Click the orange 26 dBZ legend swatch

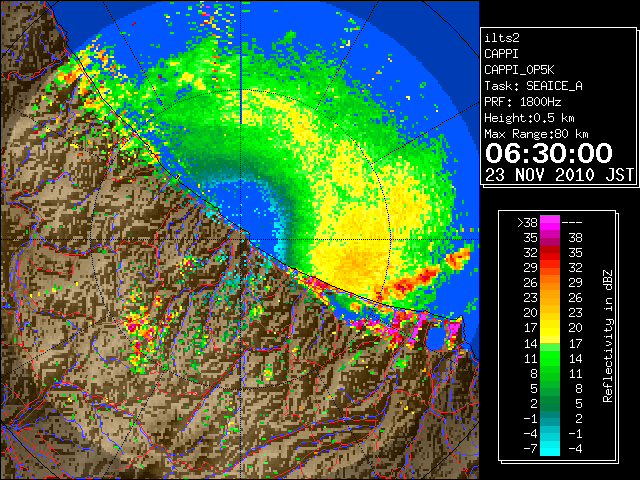tap(549, 282)
